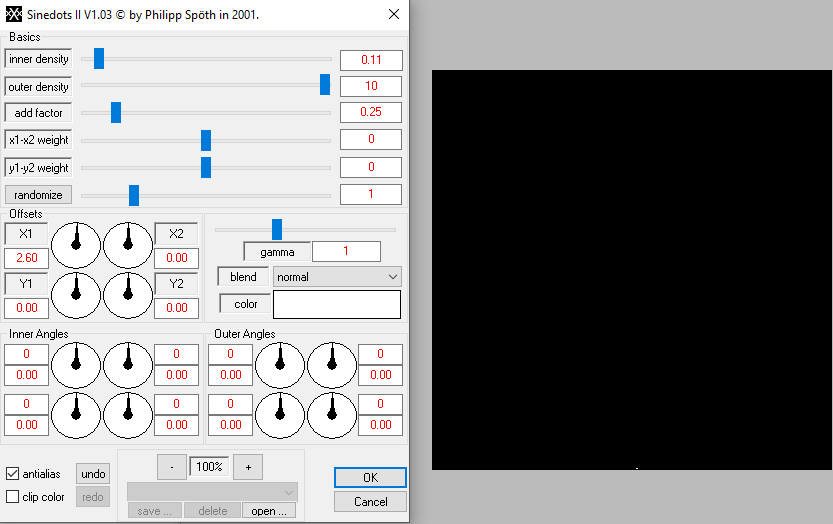
Task: Click the x1-x2 weight value field
Action: [371, 139]
